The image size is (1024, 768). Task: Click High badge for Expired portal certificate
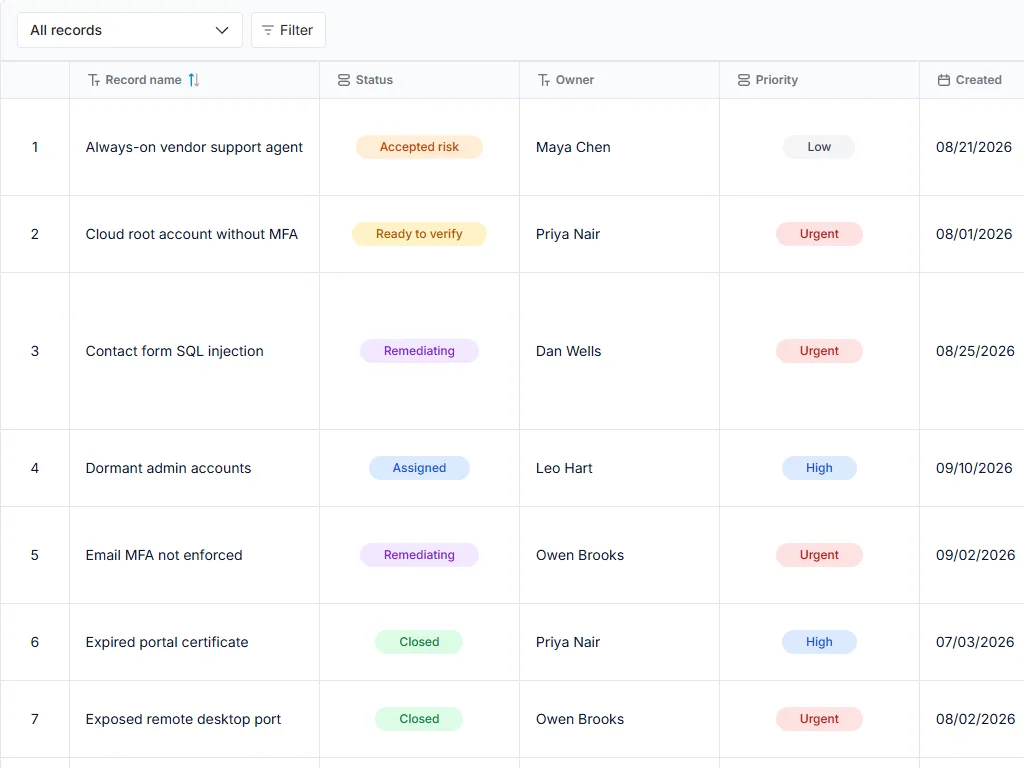[x=819, y=642]
